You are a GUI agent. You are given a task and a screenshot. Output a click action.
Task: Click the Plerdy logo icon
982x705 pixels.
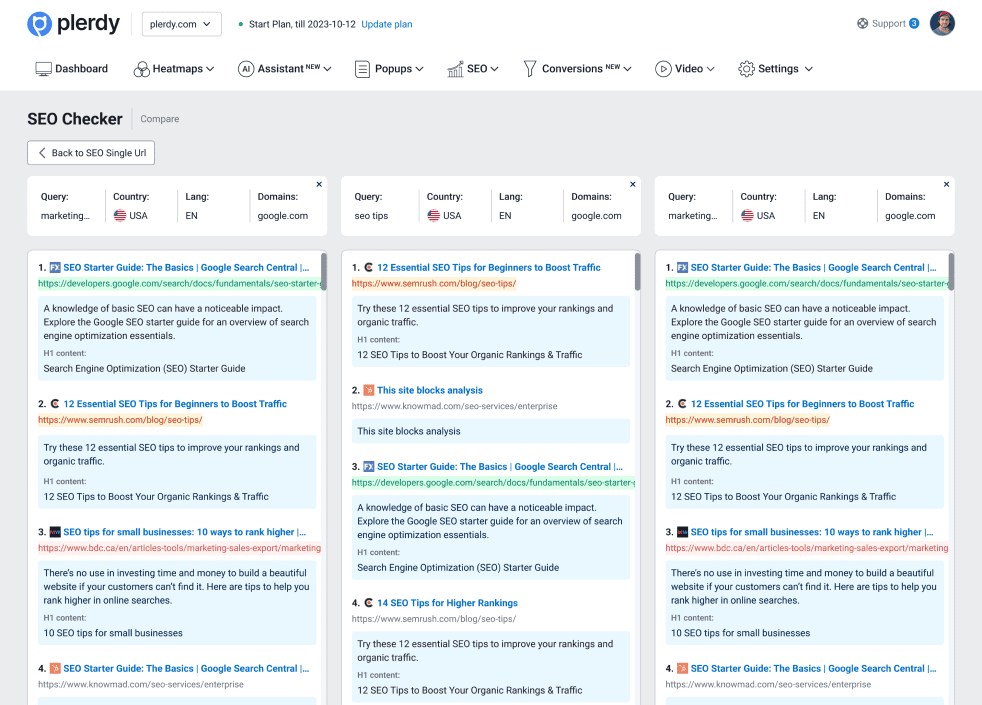click(39, 24)
